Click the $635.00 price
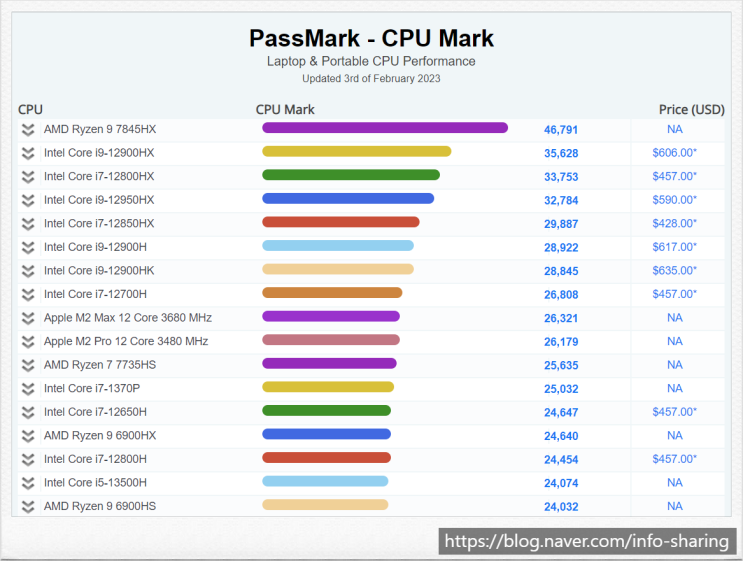The image size is (743, 561). tap(674, 270)
